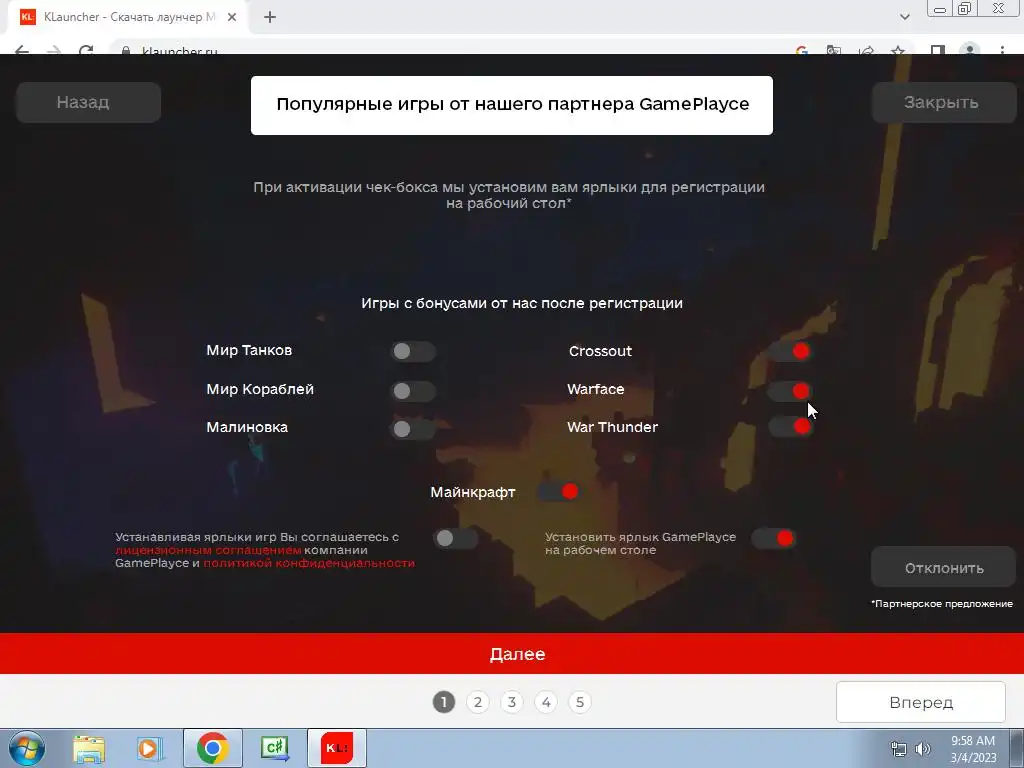Open the Chrome tab search dropdown arrow
The image size is (1024, 768).
pyautogui.click(x=904, y=17)
